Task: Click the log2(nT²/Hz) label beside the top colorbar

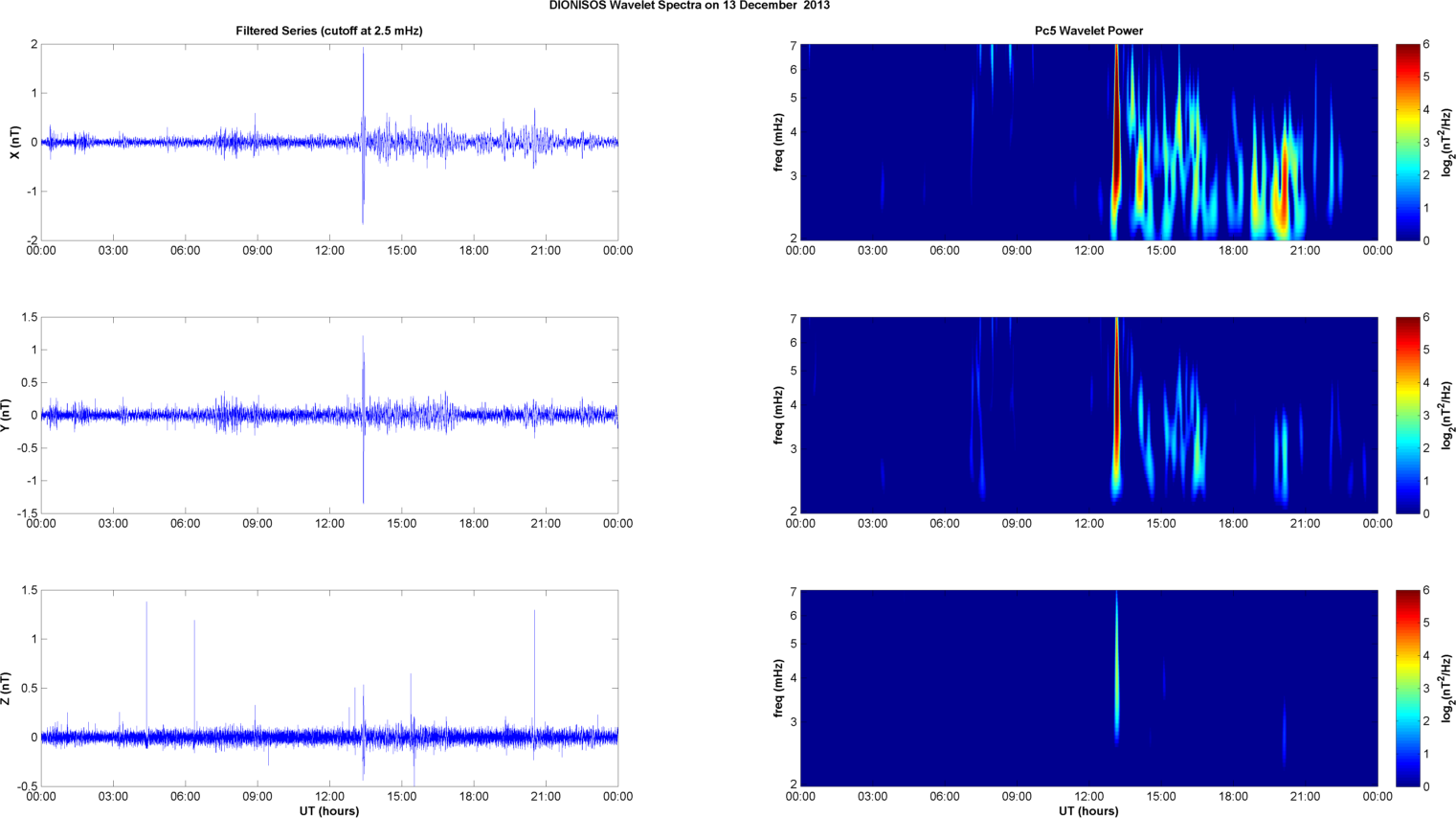Action: [1447, 142]
